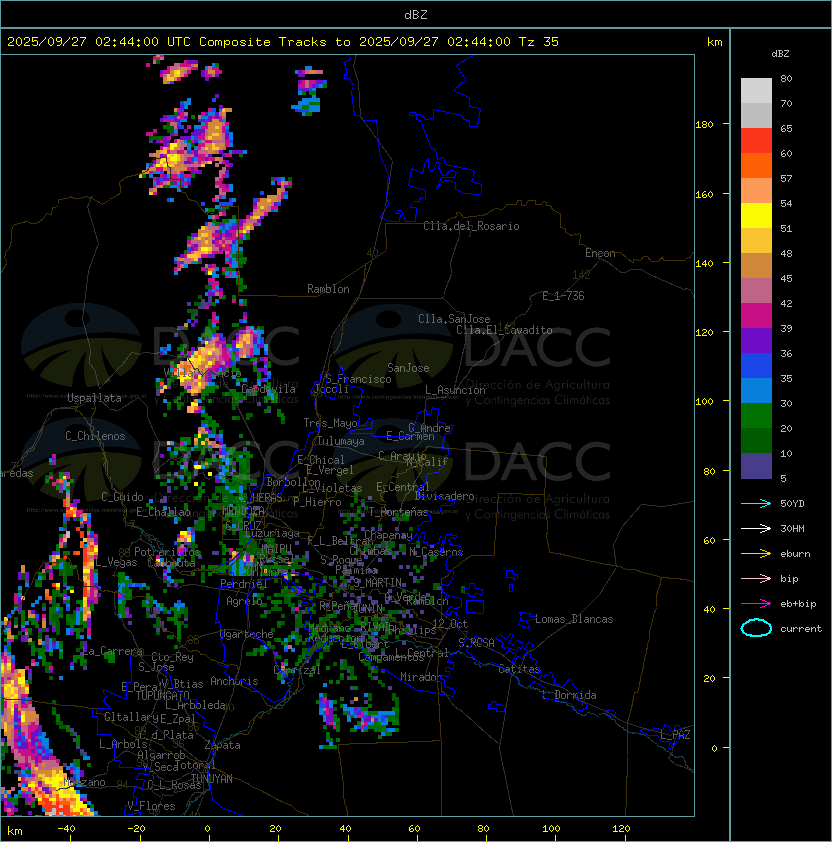Click the y-axis 160 km tick label
Screen dimensions: 832x842
click(704, 194)
